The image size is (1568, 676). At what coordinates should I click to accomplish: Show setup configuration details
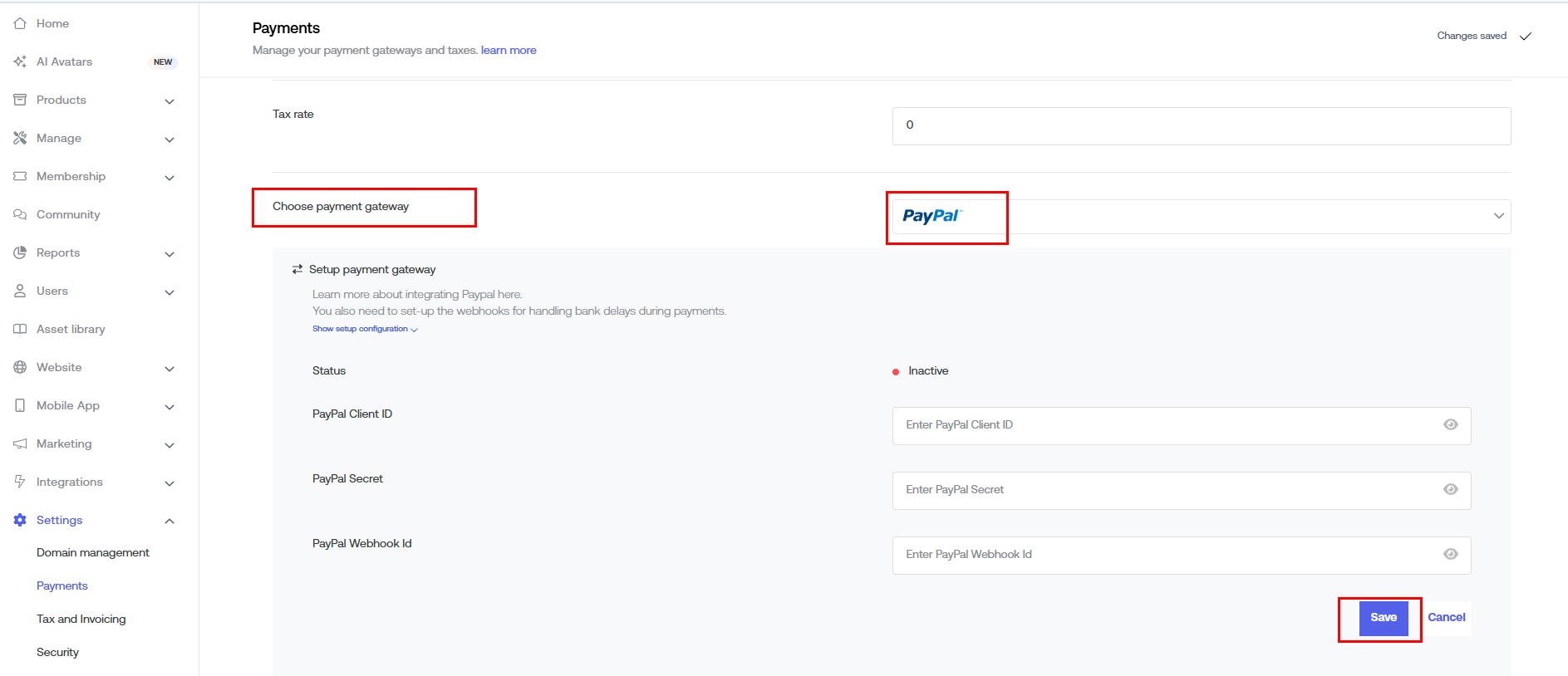(365, 329)
